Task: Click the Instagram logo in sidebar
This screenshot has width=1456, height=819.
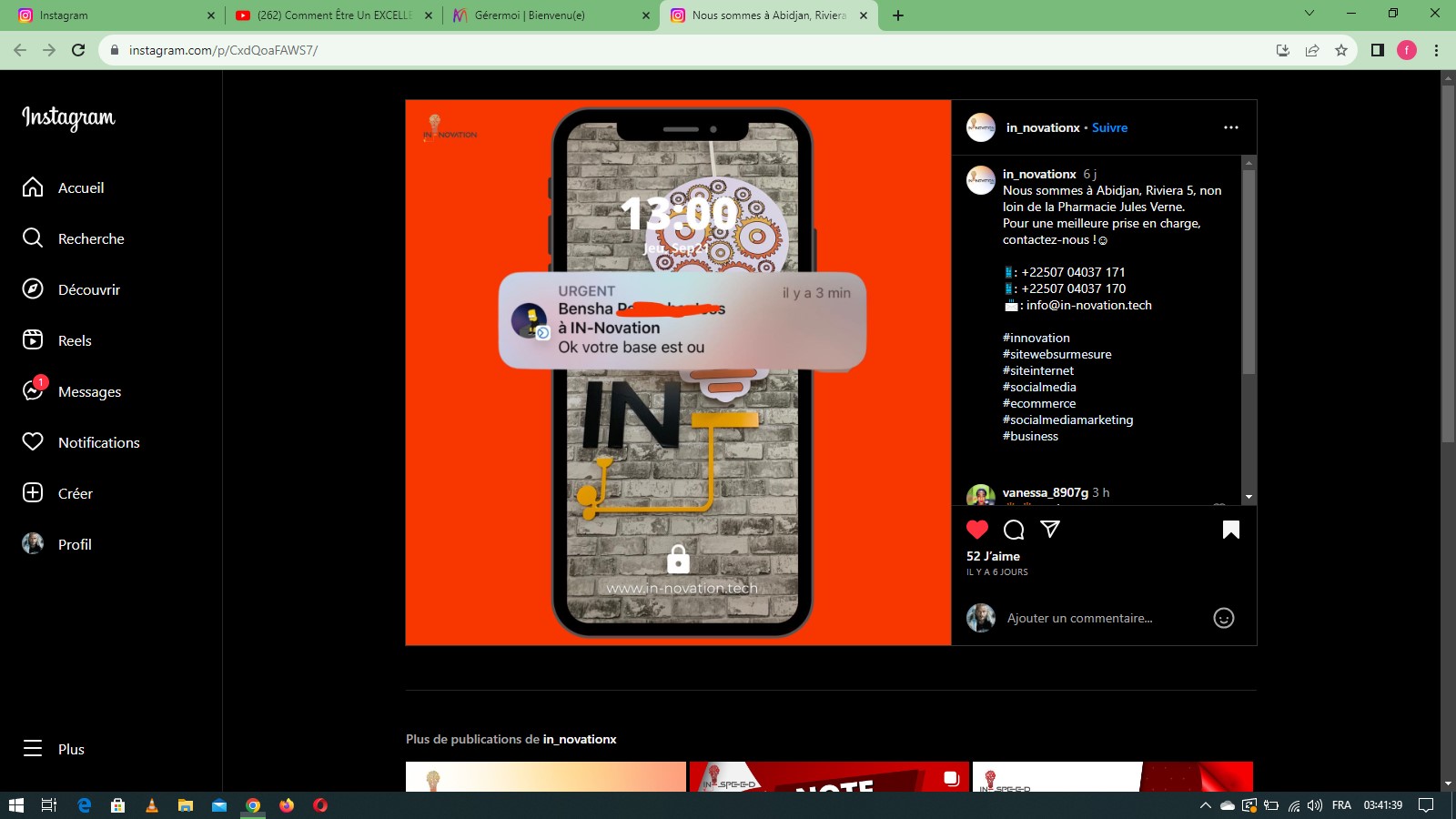Action: pos(68,117)
